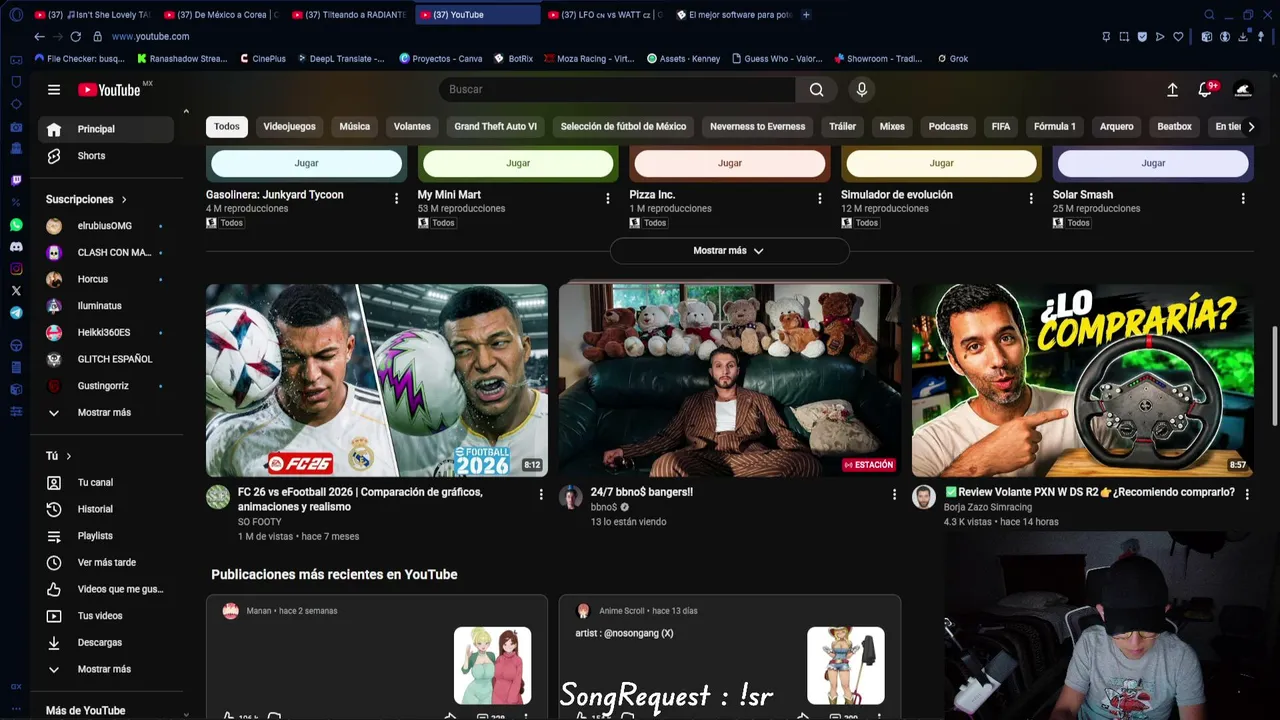Open Playlists in the sidebar
This screenshot has width=1280, height=720.
click(106, 537)
